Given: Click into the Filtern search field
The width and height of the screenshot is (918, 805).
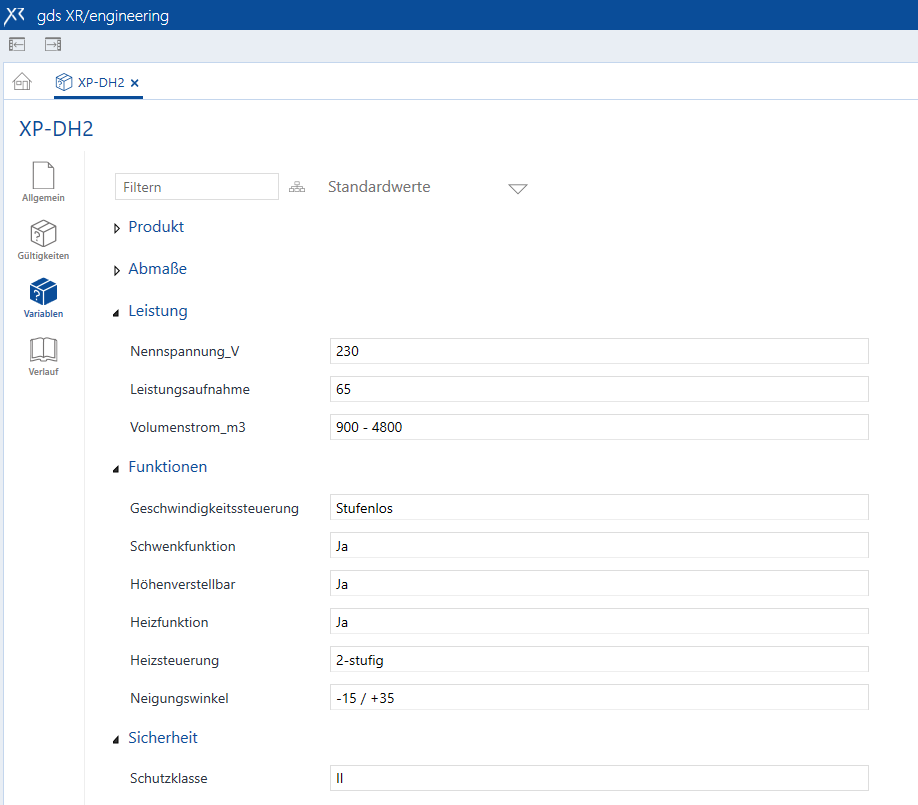Looking at the screenshot, I should click(196, 187).
